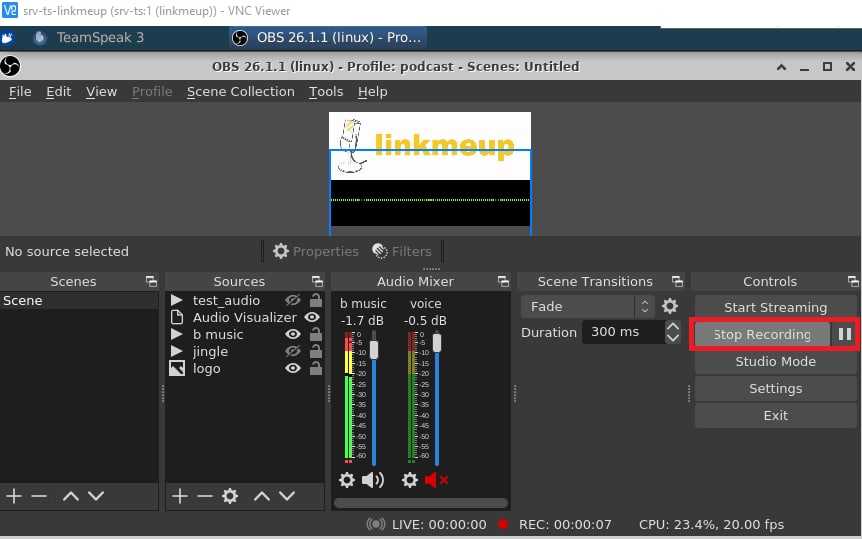This screenshot has width=862, height=539.
Task: Pop out the Sources dock panel
Action: click(317, 282)
